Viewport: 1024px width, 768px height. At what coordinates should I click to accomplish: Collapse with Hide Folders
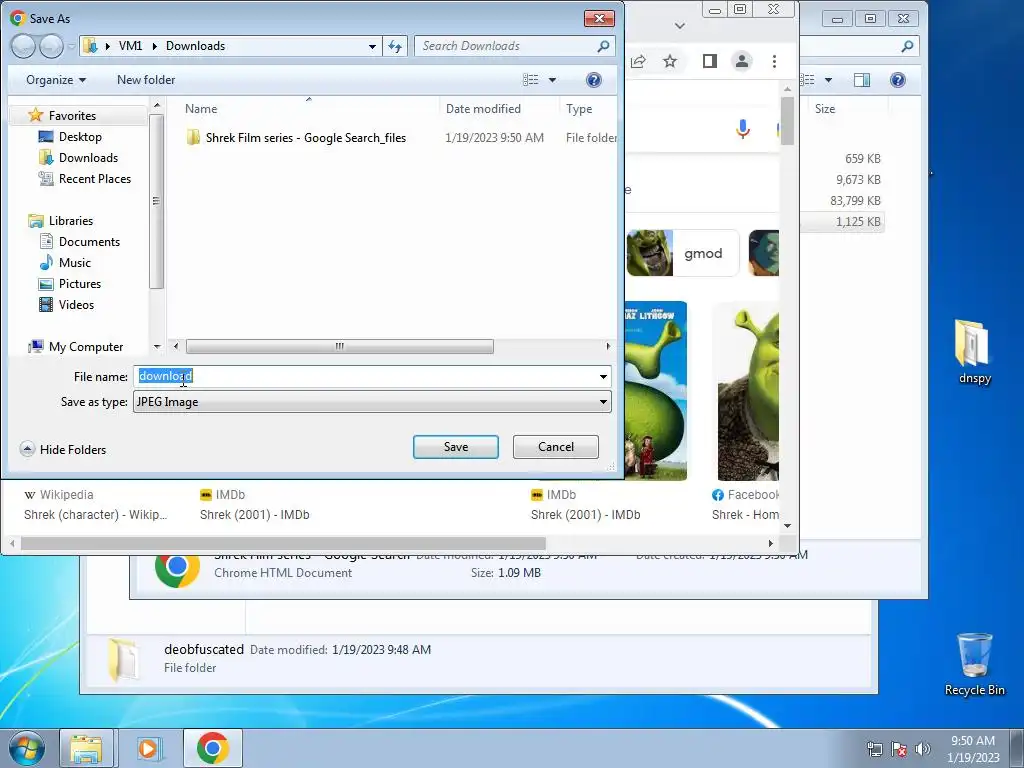63,449
